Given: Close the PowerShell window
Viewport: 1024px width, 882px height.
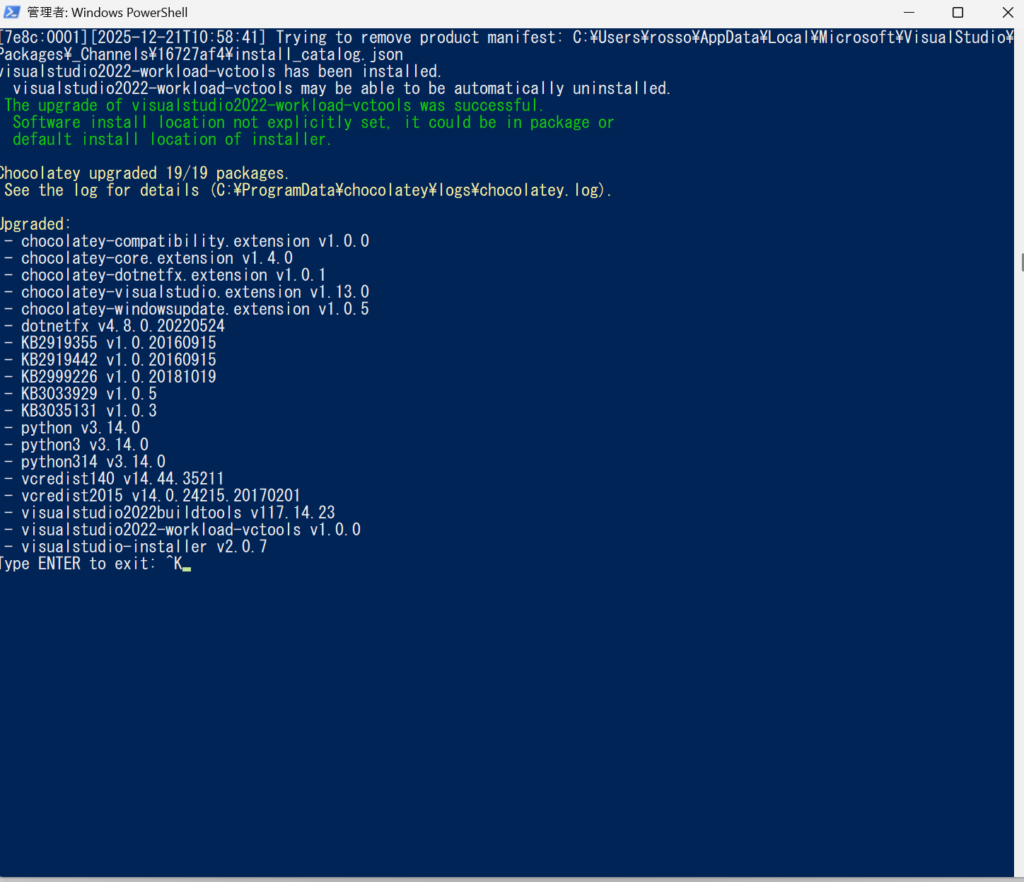Looking at the screenshot, I should click(x=1003, y=13).
